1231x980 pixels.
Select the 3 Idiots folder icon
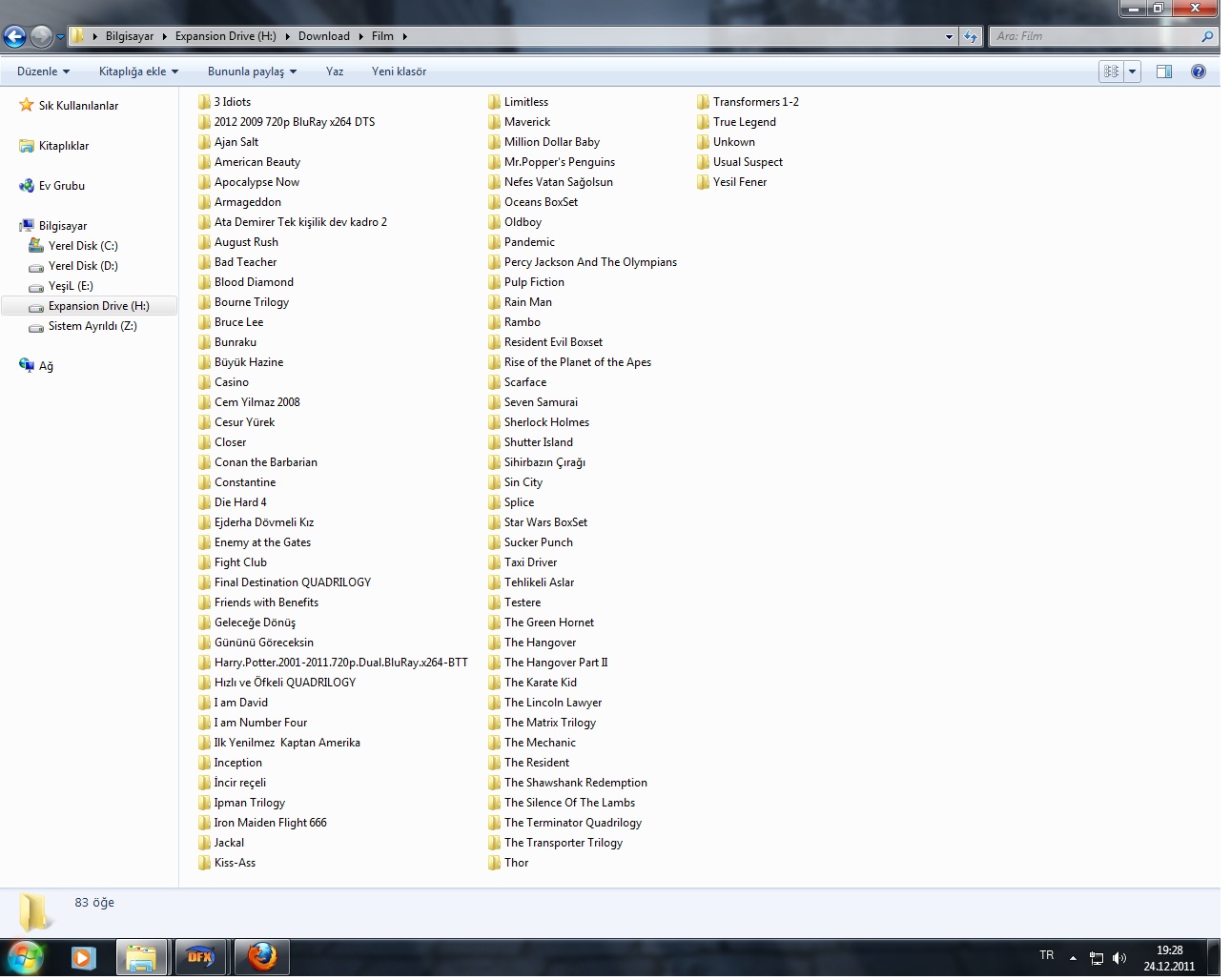(x=204, y=102)
